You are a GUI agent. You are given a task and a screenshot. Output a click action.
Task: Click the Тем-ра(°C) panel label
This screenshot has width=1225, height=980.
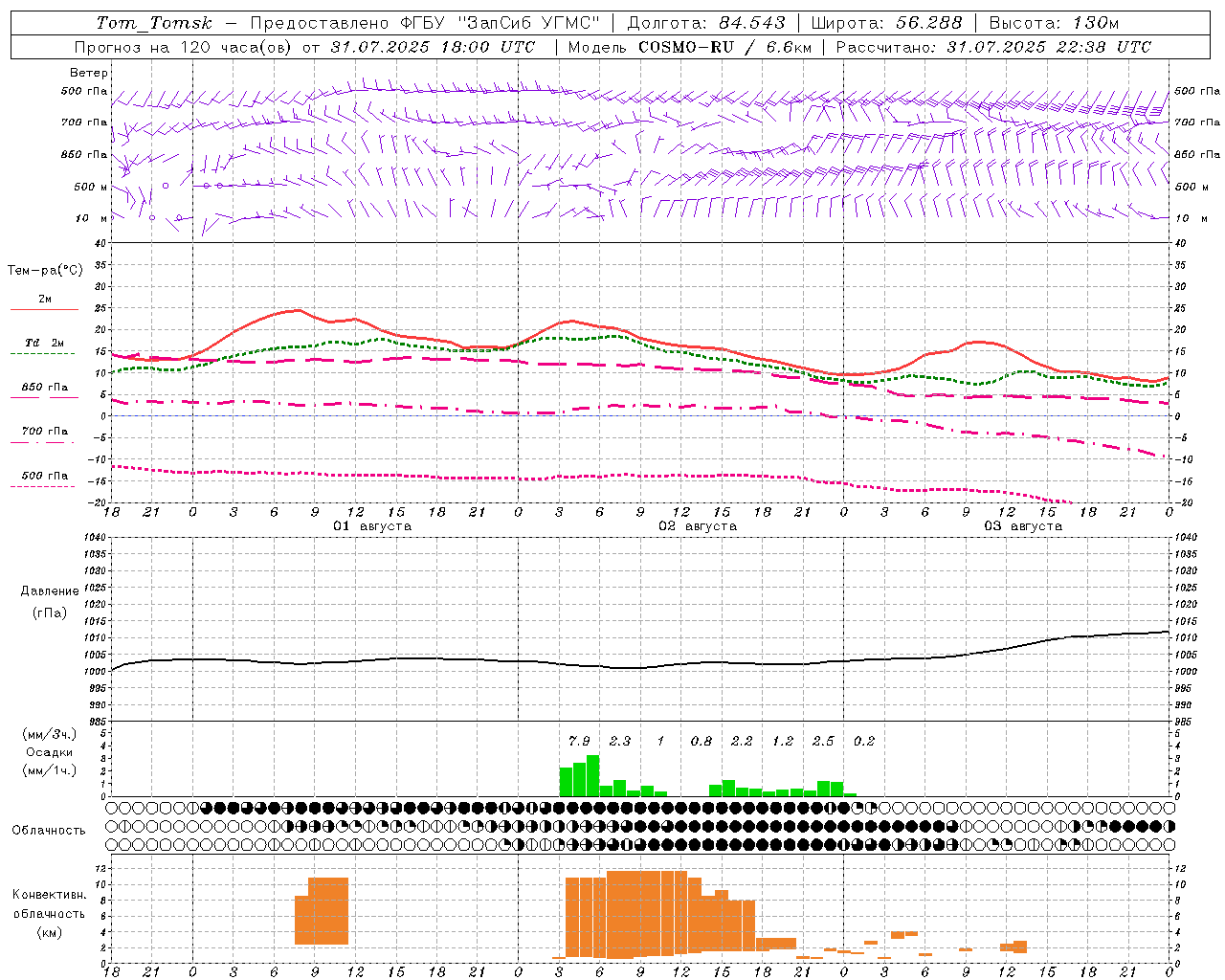point(45,271)
